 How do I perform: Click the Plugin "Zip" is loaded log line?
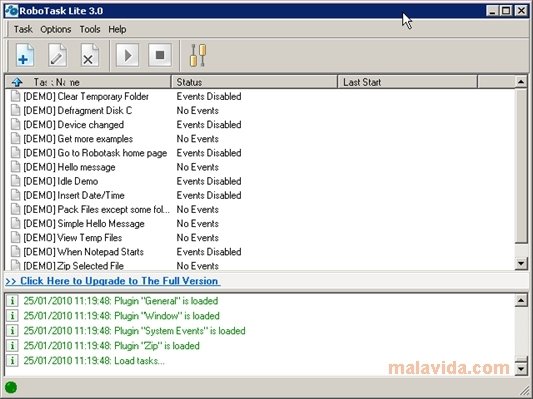(x=111, y=346)
